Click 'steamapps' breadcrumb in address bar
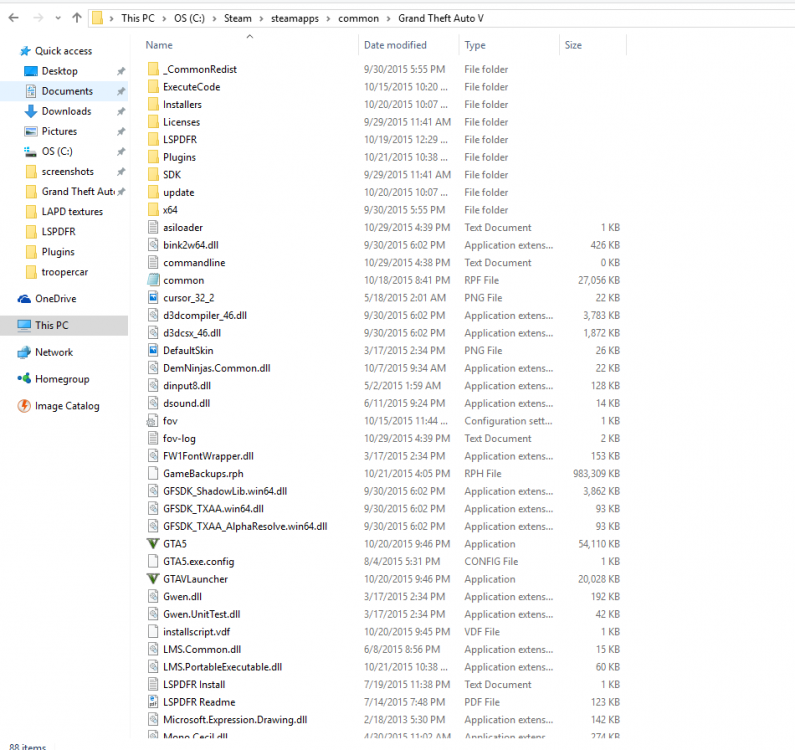795x750 pixels. [x=295, y=18]
